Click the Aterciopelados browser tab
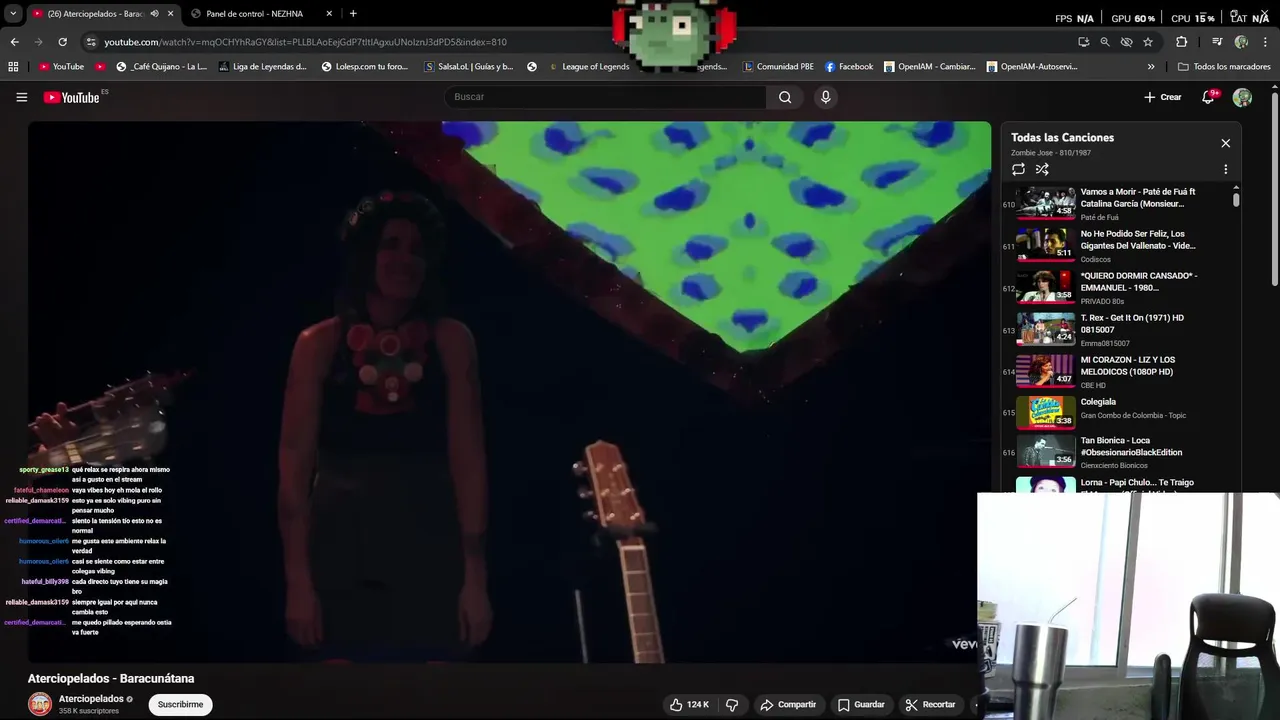 click(x=103, y=14)
